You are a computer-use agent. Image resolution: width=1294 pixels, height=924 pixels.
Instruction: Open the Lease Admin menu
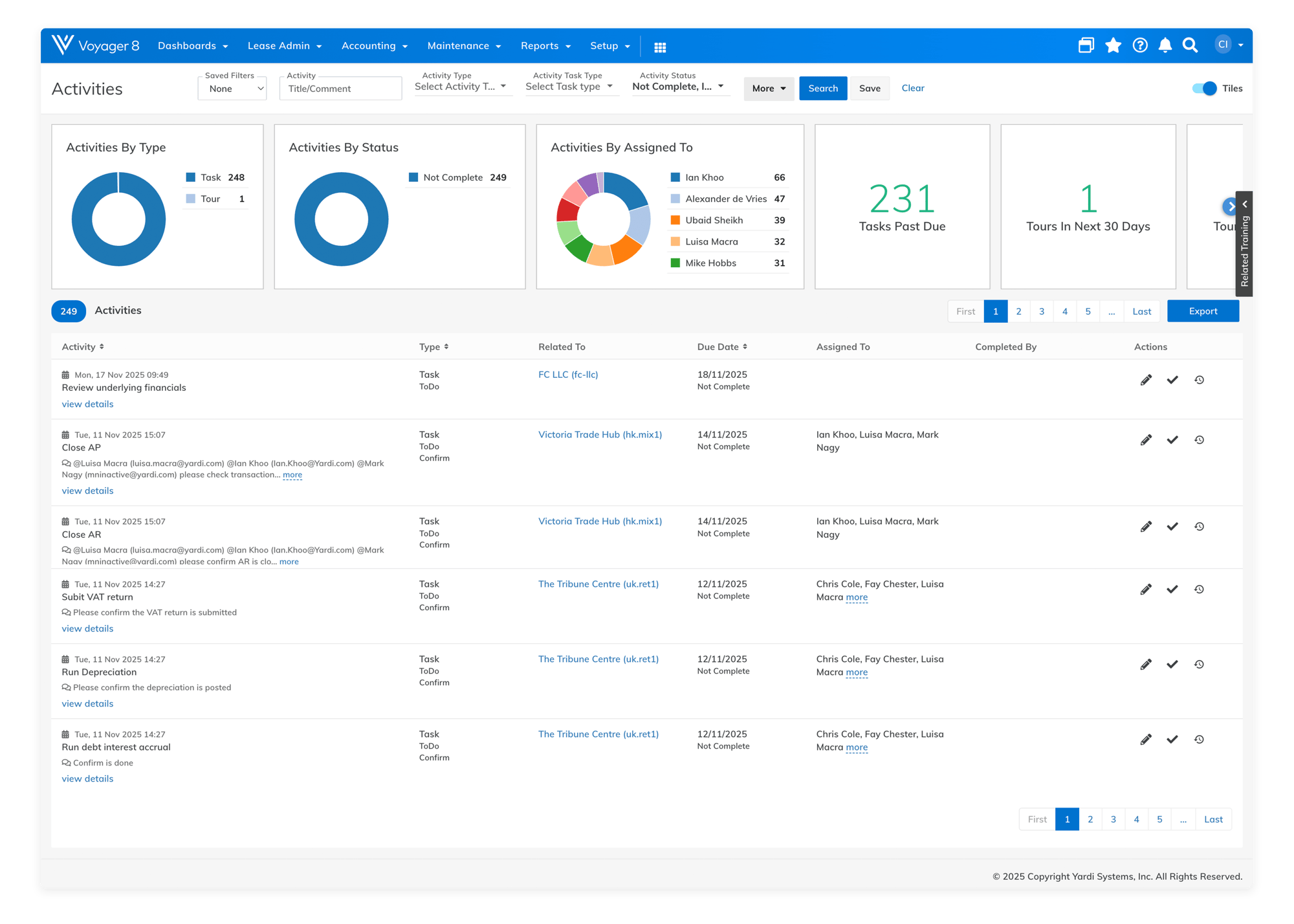(285, 46)
